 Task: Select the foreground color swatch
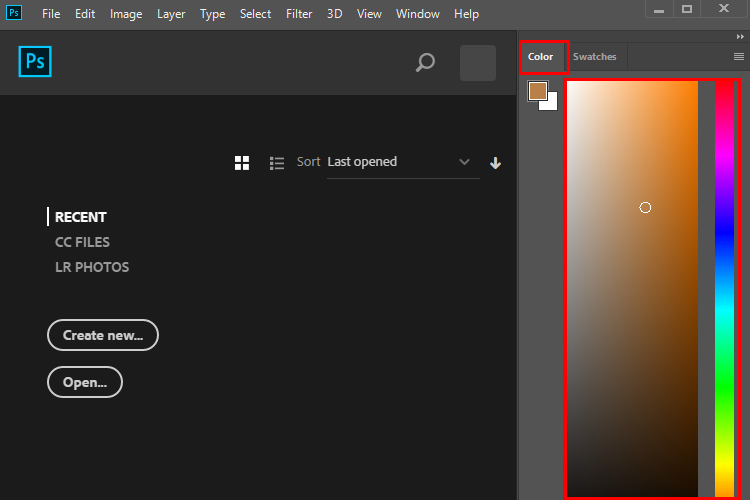[x=538, y=91]
